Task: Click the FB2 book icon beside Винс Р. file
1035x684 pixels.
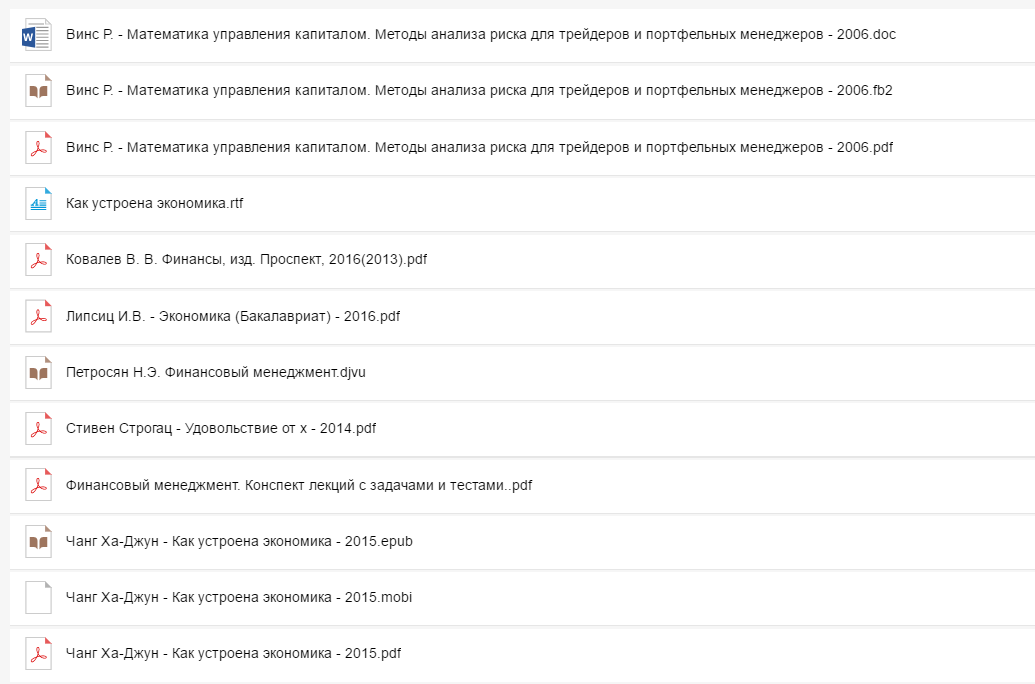Action: pos(36,90)
